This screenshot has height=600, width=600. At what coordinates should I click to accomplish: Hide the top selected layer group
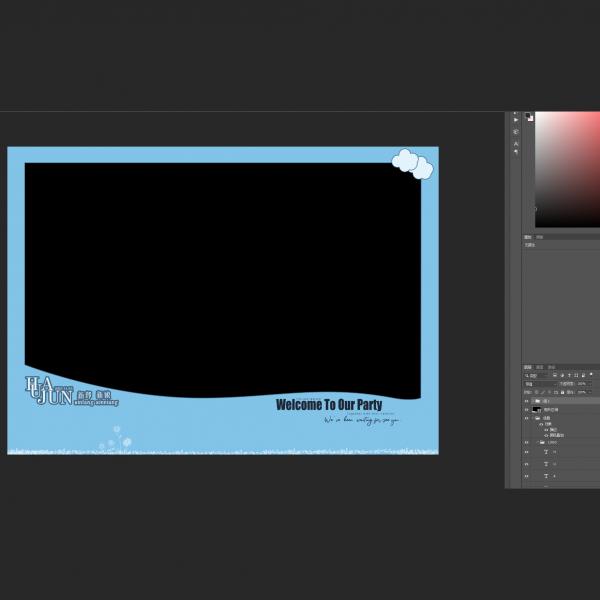pyautogui.click(x=527, y=401)
